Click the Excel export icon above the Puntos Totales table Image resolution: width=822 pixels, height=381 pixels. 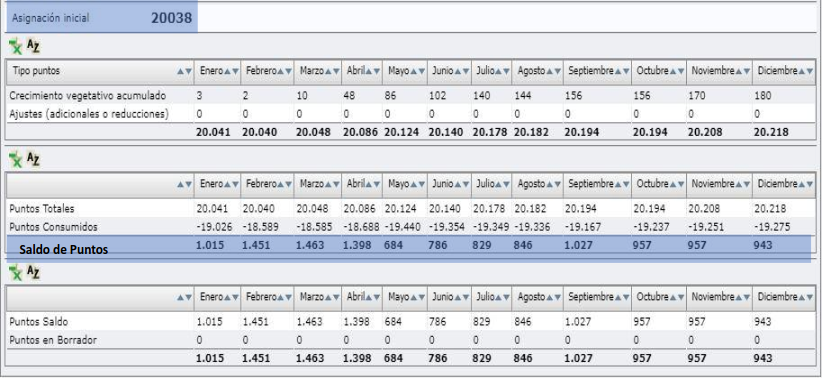pos(16,159)
